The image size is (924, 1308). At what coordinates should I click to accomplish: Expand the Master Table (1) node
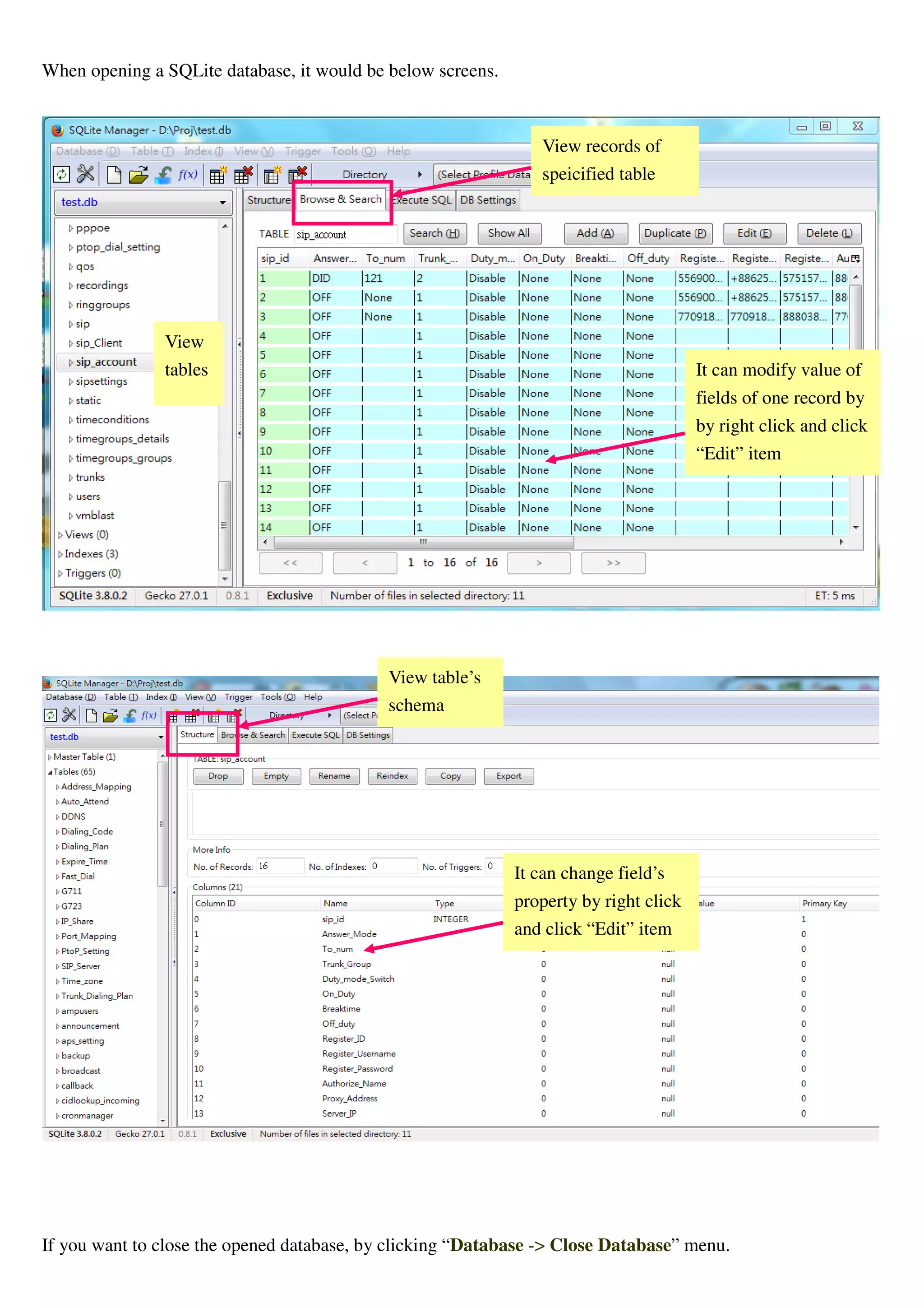click(50, 757)
